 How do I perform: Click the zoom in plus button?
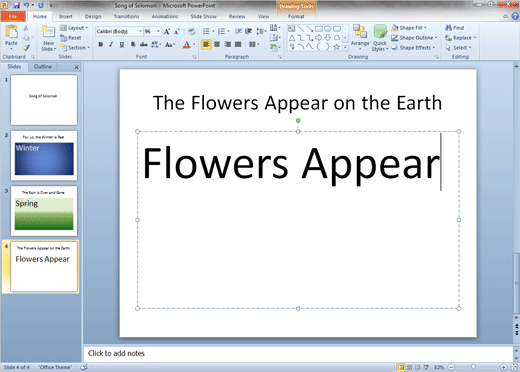click(504, 367)
